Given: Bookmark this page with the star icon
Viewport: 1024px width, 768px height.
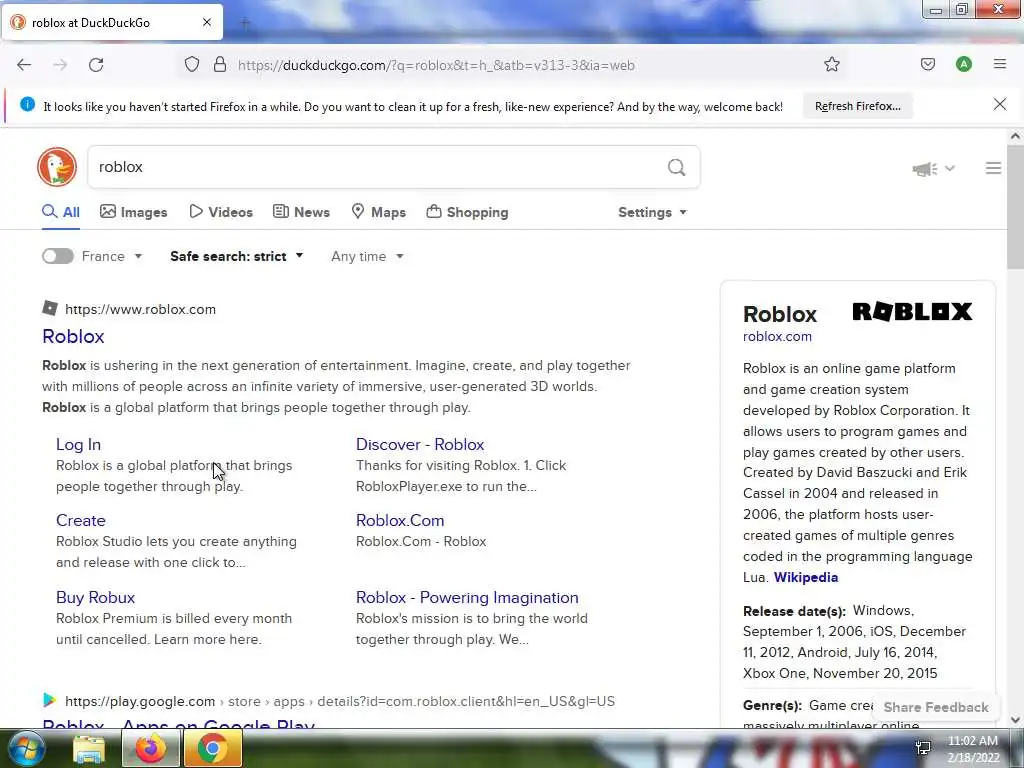Looking at the screenshot, I should point(831,64).
